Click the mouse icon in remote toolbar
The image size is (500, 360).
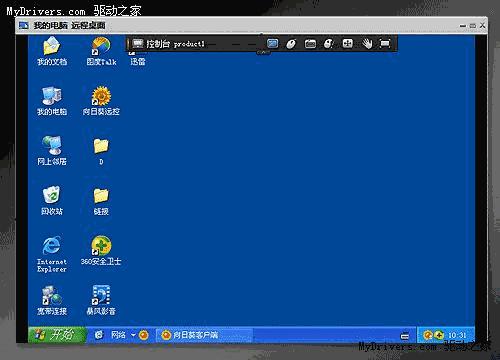291,44
